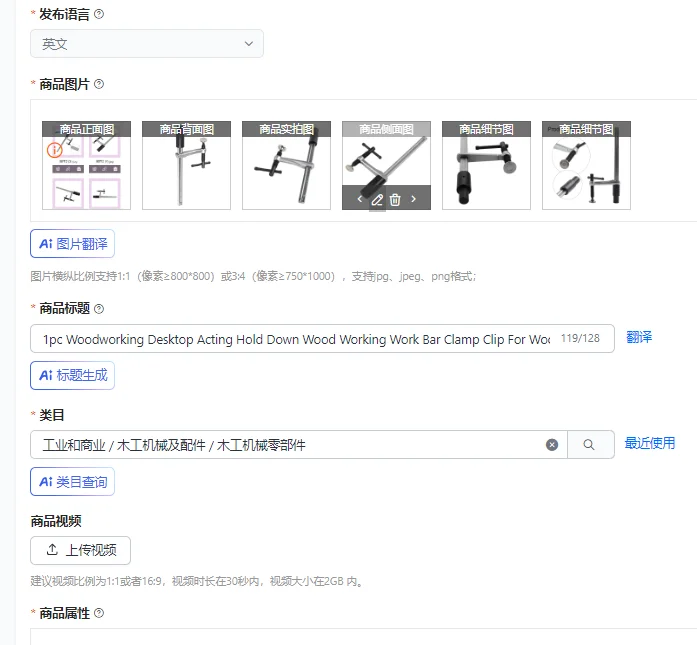697x645 pixels.
Task: Click the AI 标题生成 button
Action: pyautogui.click(x=72, y=375)
